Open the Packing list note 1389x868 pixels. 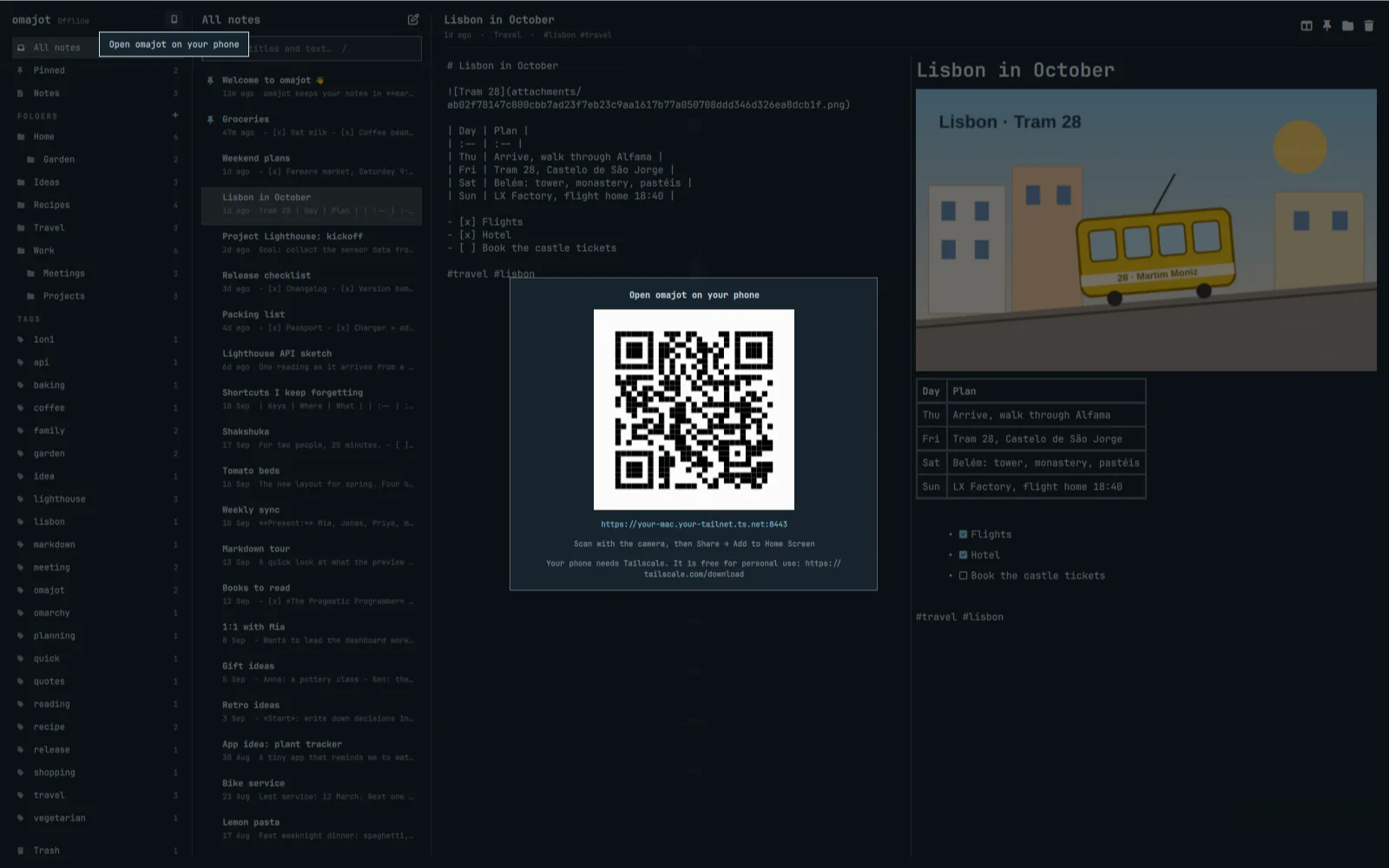312,321
